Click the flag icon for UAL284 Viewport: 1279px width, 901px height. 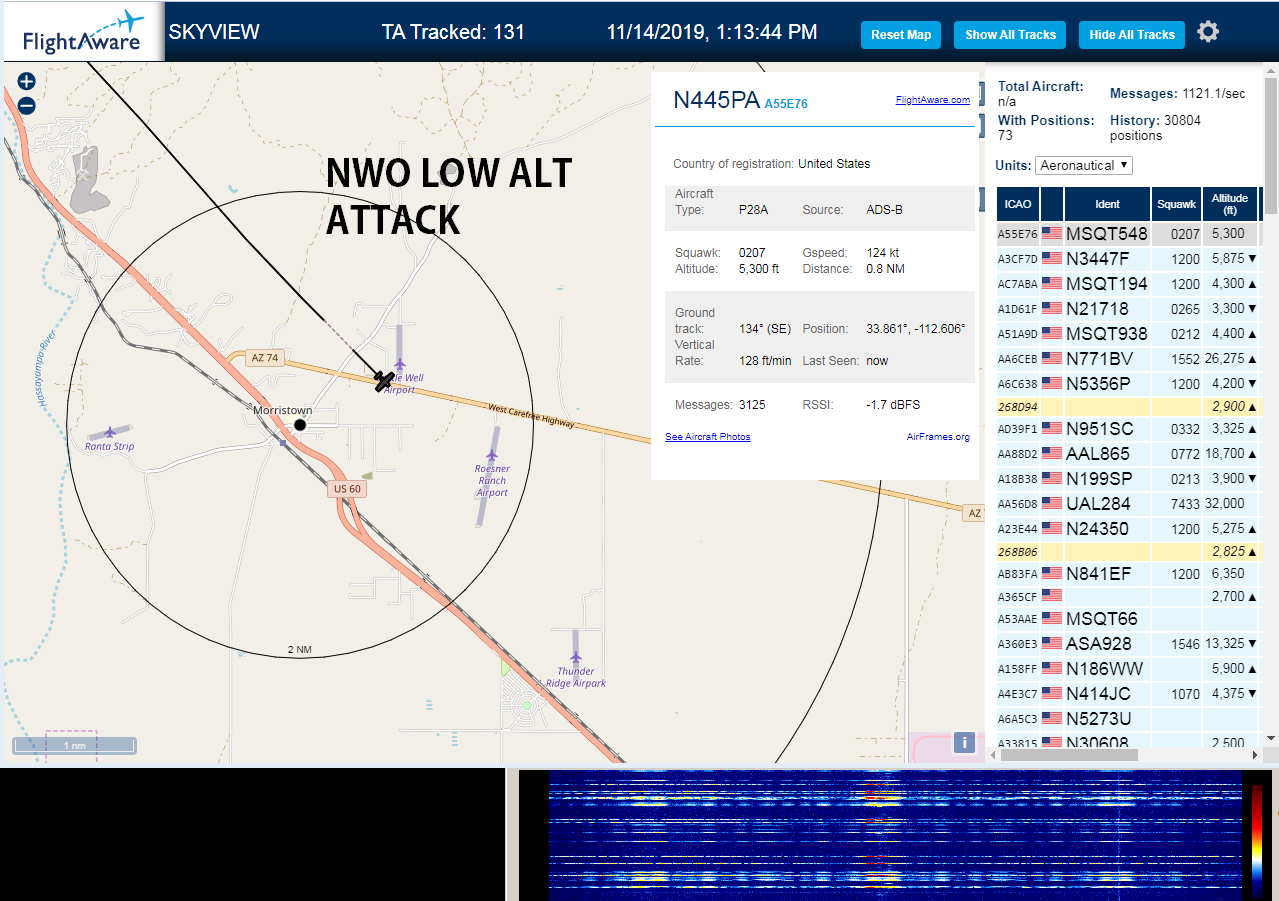point(1052,503)
